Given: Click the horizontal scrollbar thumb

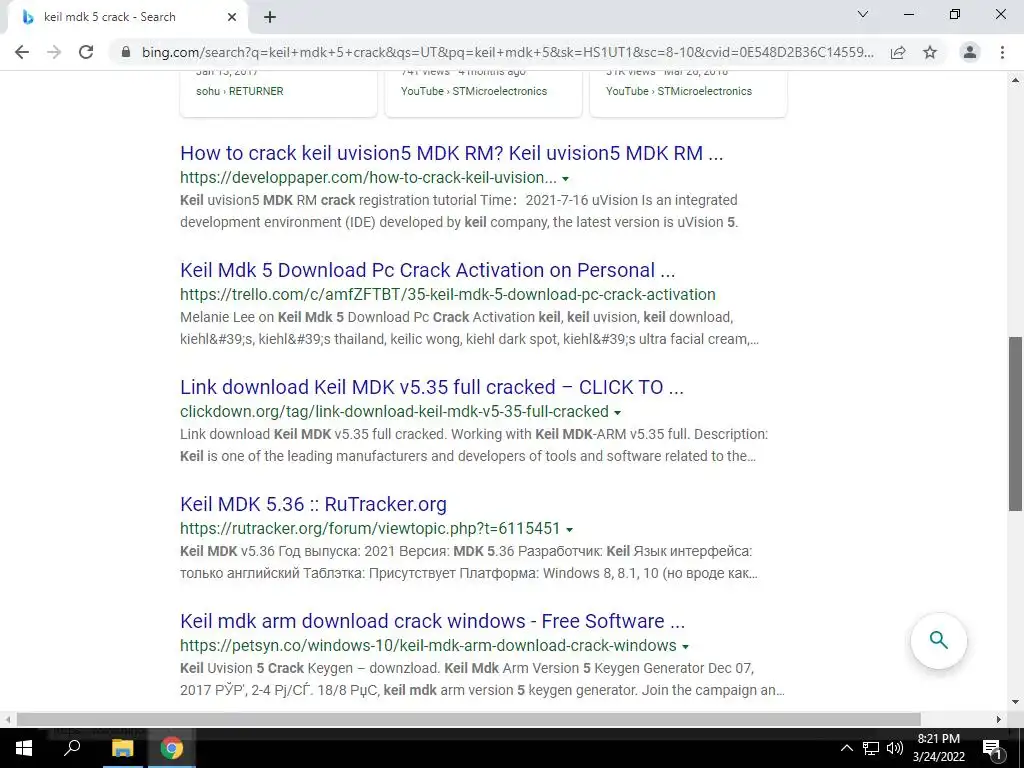Looking at the screenshot, I should click(468, 719).
